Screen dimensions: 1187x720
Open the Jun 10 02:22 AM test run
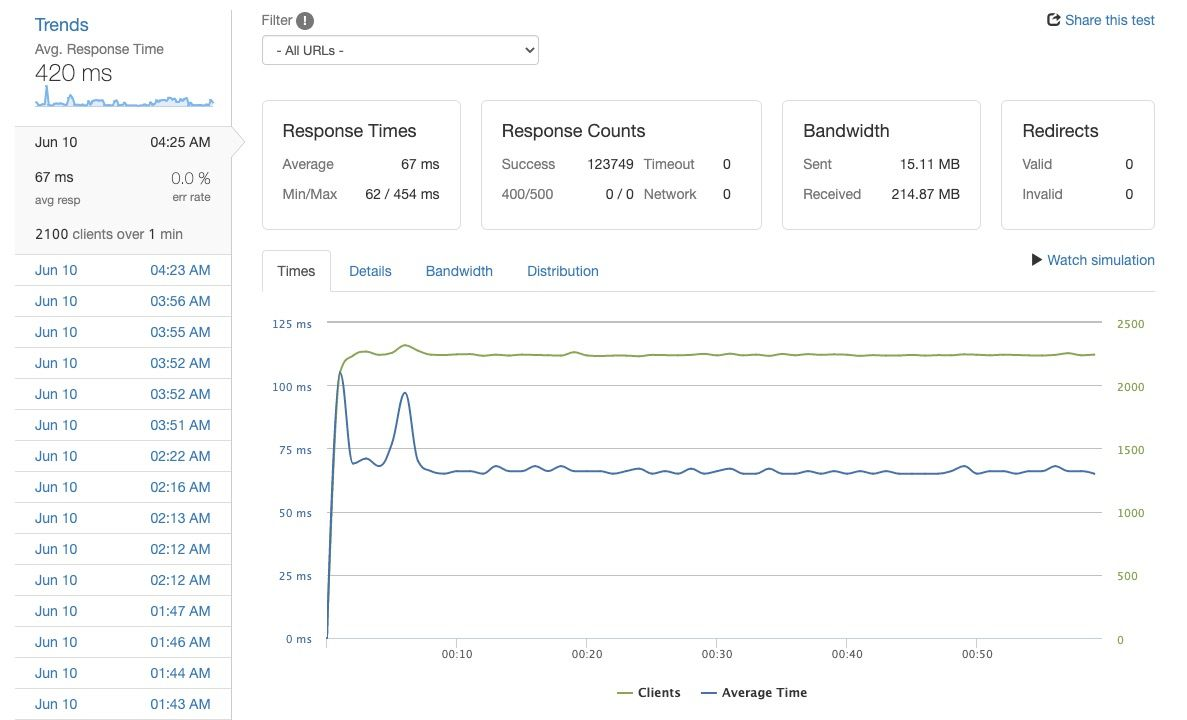[x=123, y=457]
